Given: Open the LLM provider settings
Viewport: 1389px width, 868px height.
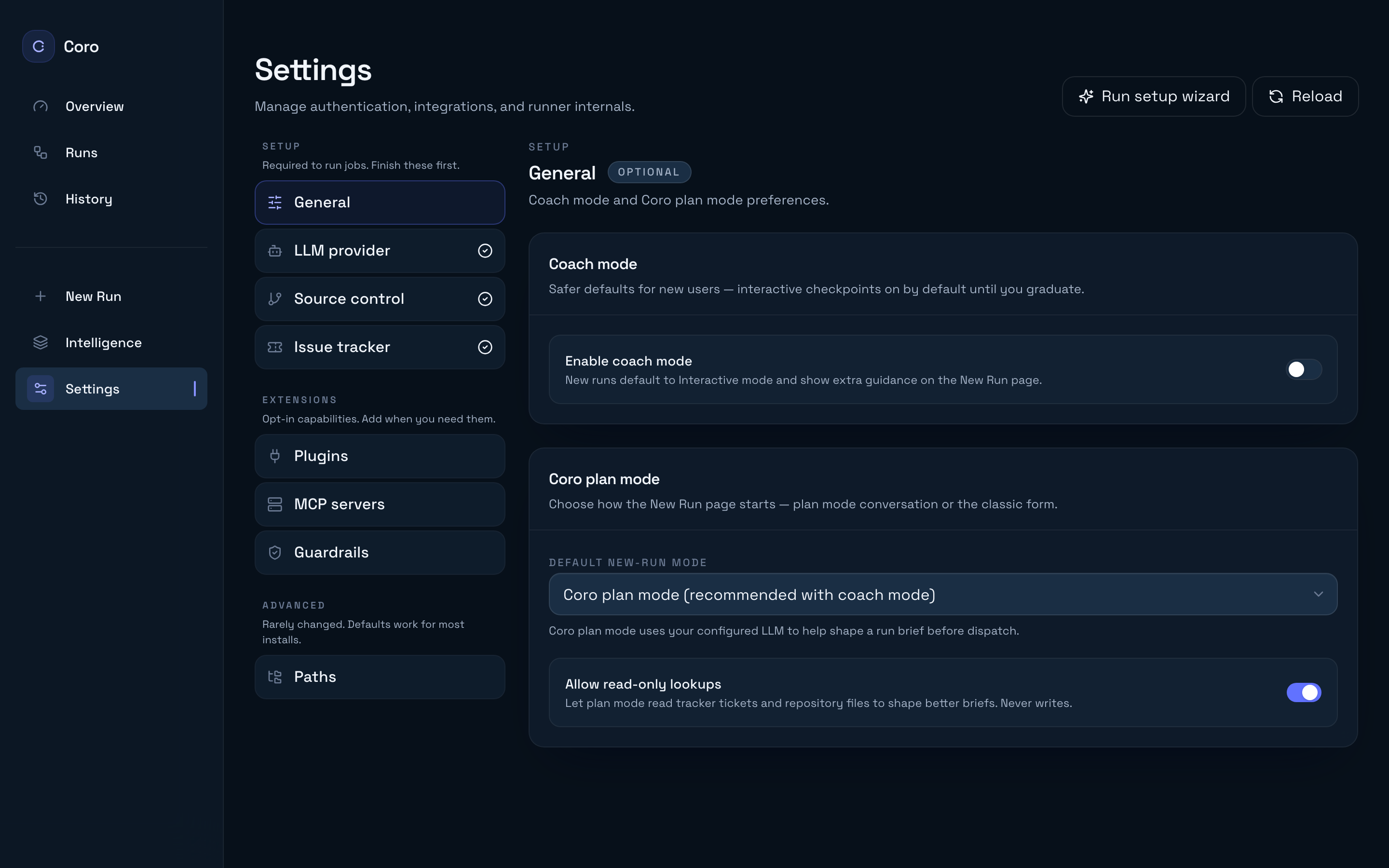Looking at the screenshot, I should coord(380,250).
